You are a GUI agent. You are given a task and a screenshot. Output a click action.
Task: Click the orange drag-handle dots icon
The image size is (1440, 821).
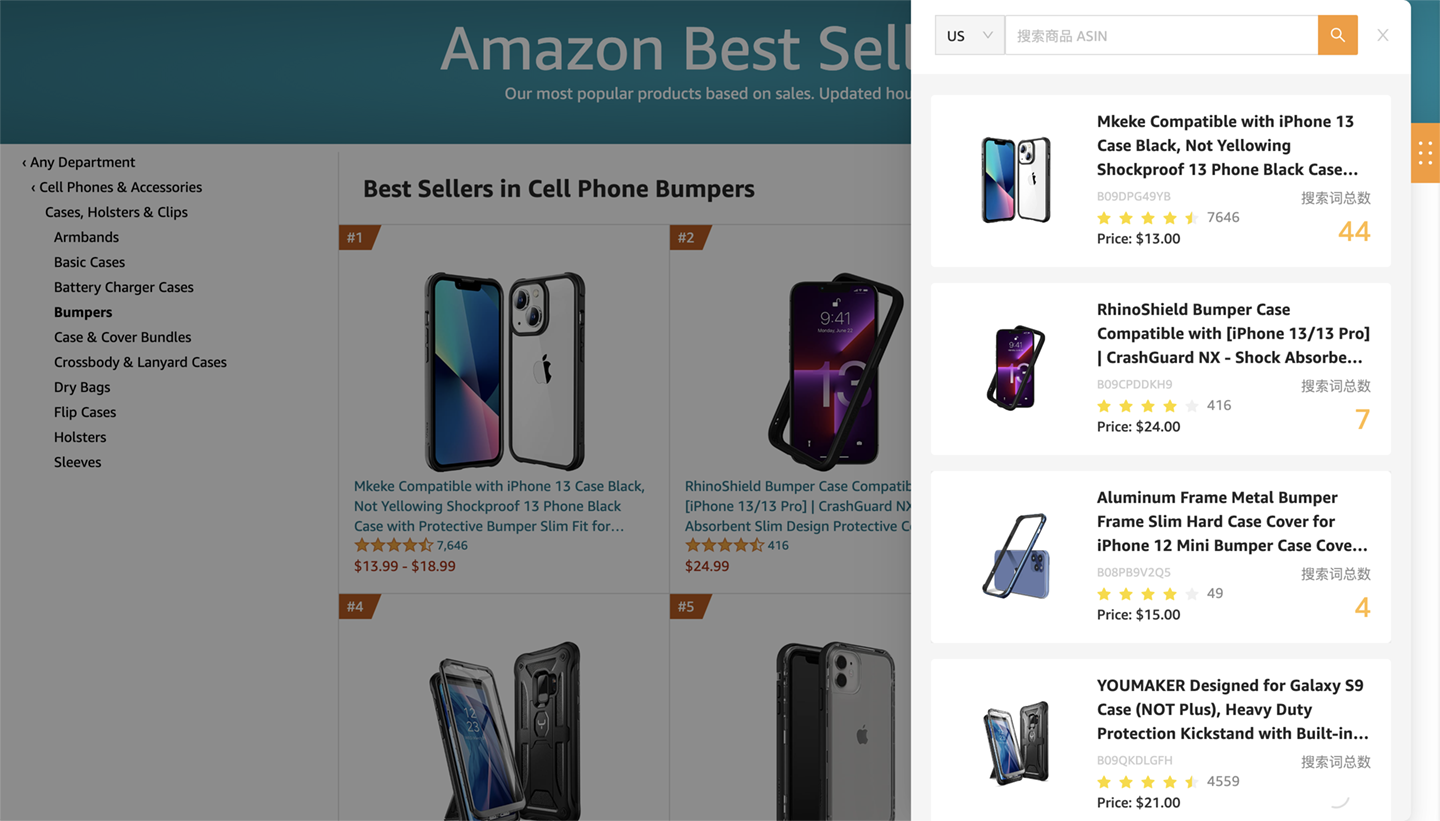(1425, 153)
